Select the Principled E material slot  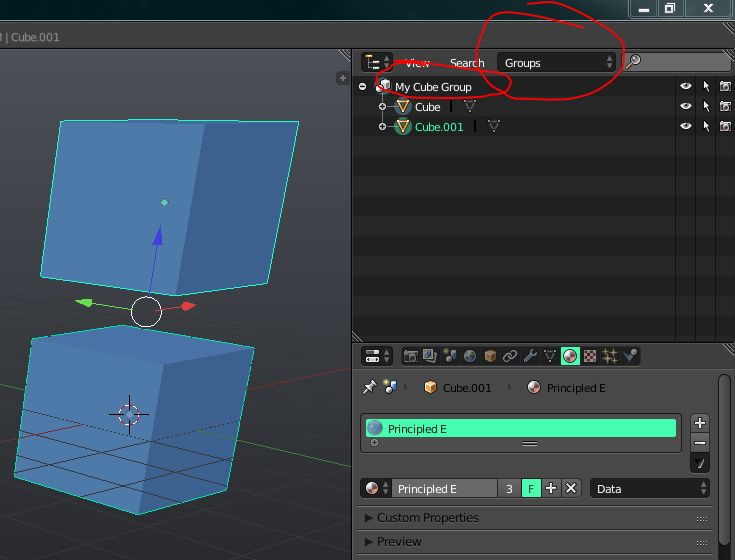pyautogui.click(x=521, y=428)
